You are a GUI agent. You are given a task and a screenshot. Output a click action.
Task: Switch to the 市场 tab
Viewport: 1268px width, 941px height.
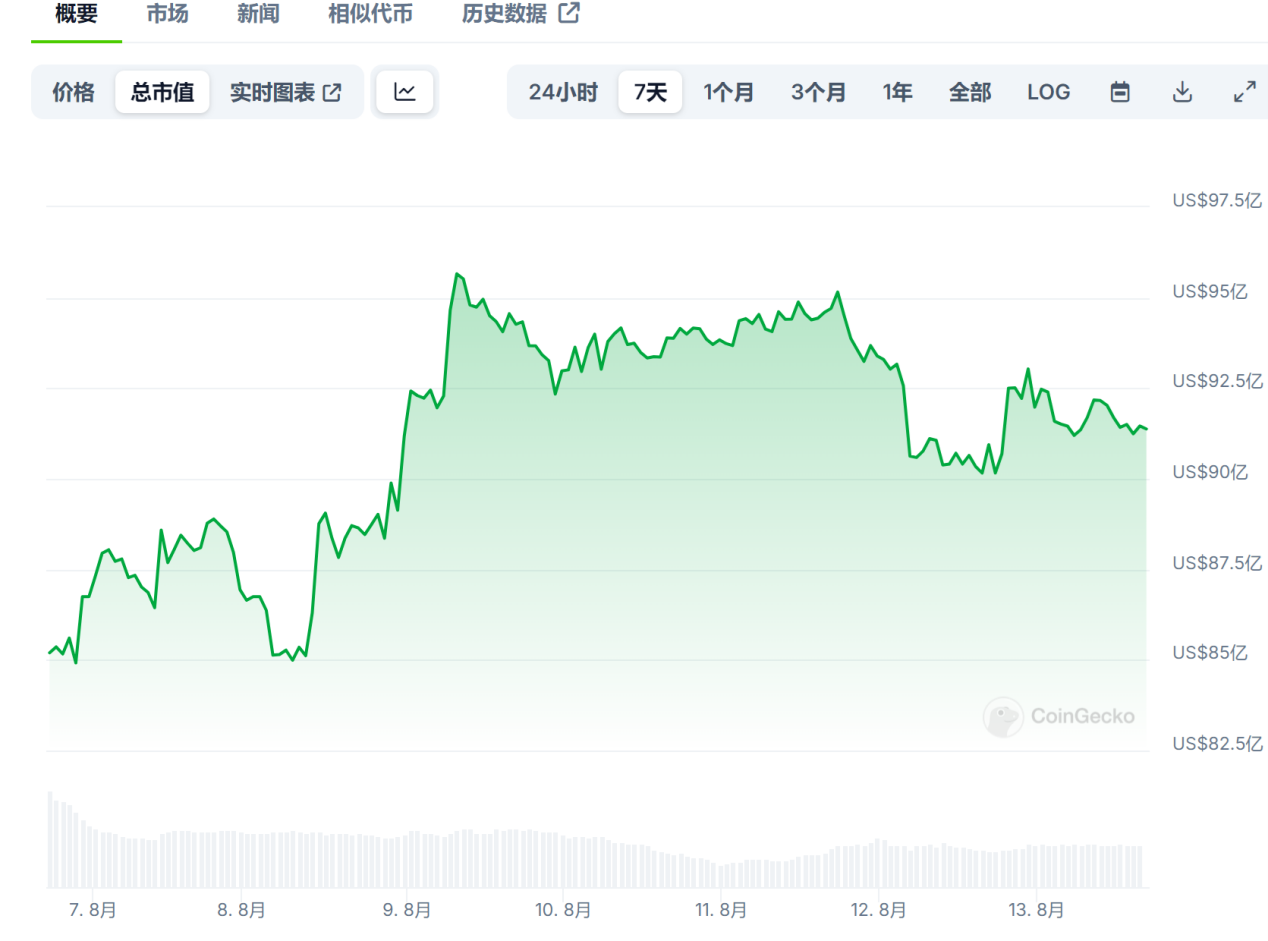(167, 14)
